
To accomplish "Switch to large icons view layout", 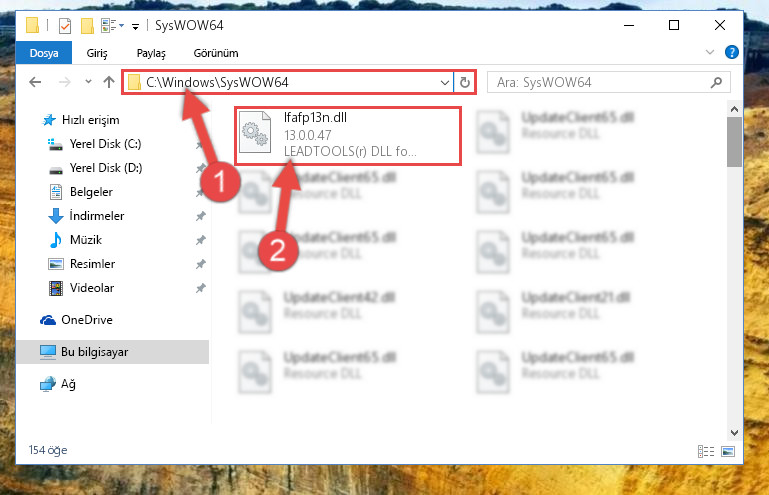I will tap(728, 451).
